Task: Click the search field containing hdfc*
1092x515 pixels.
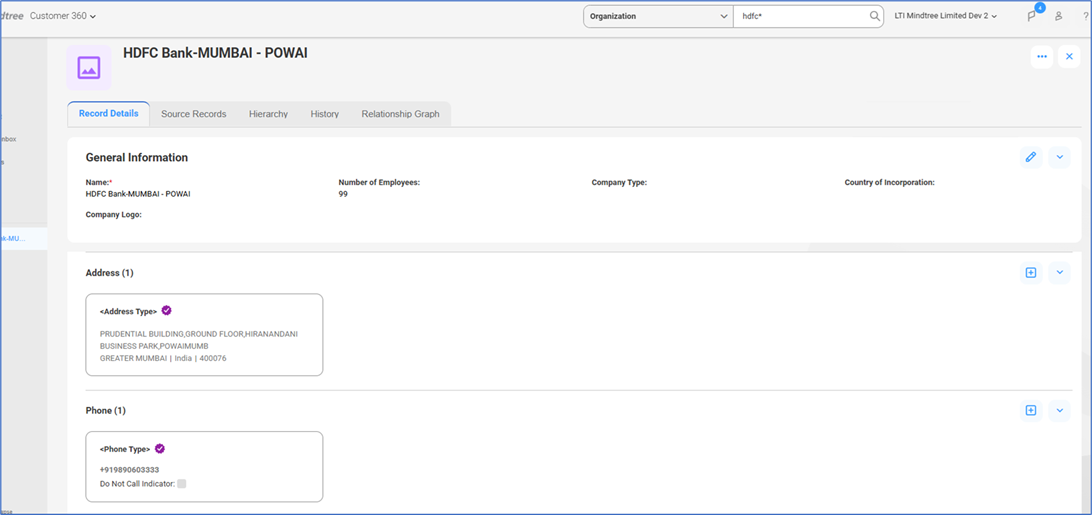Action: point(800,16)
